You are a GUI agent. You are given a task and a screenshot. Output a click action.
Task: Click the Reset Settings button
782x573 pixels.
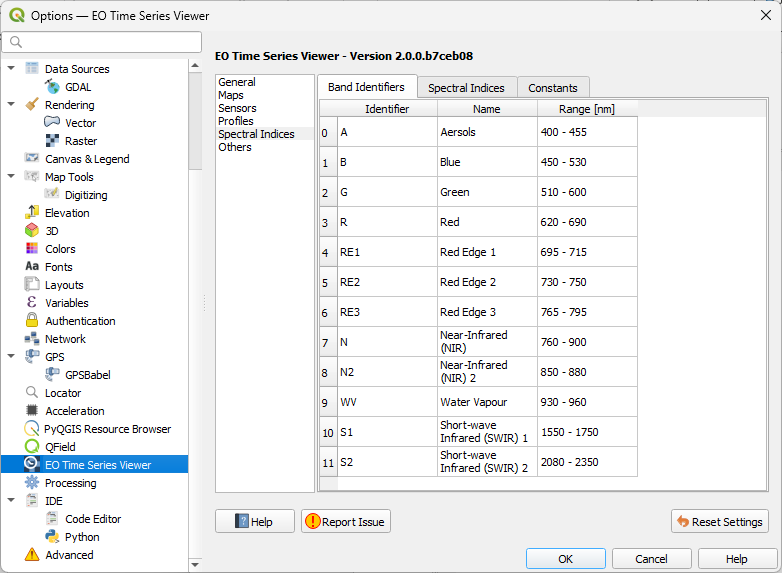[x=720, y=521]
